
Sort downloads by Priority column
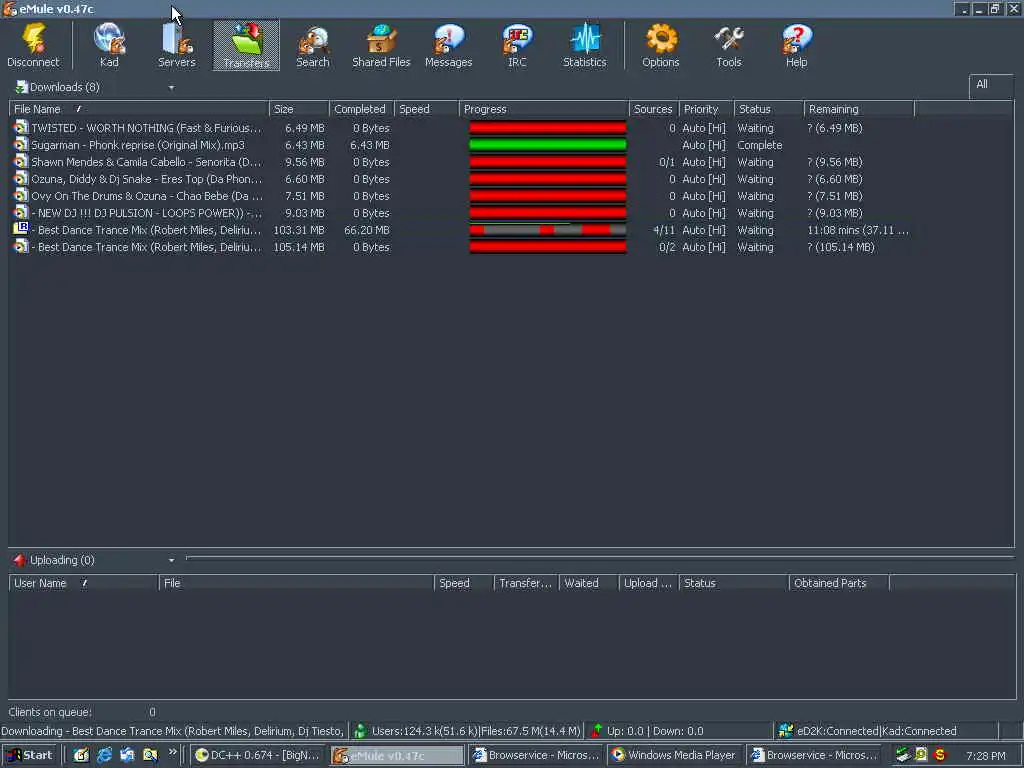pyautogui.click(x=707, y=109)
